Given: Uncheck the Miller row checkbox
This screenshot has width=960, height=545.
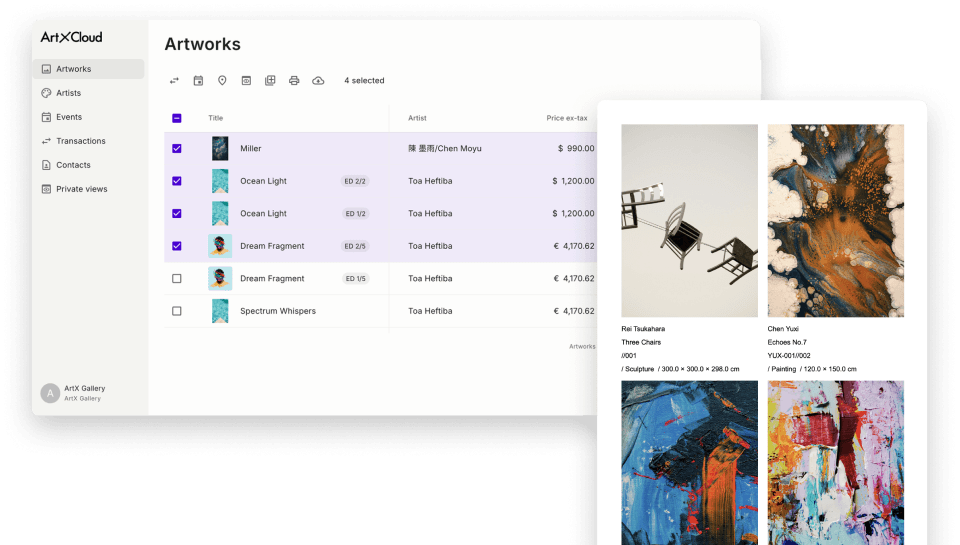Looking at the screenshot, I should [177, 148].
